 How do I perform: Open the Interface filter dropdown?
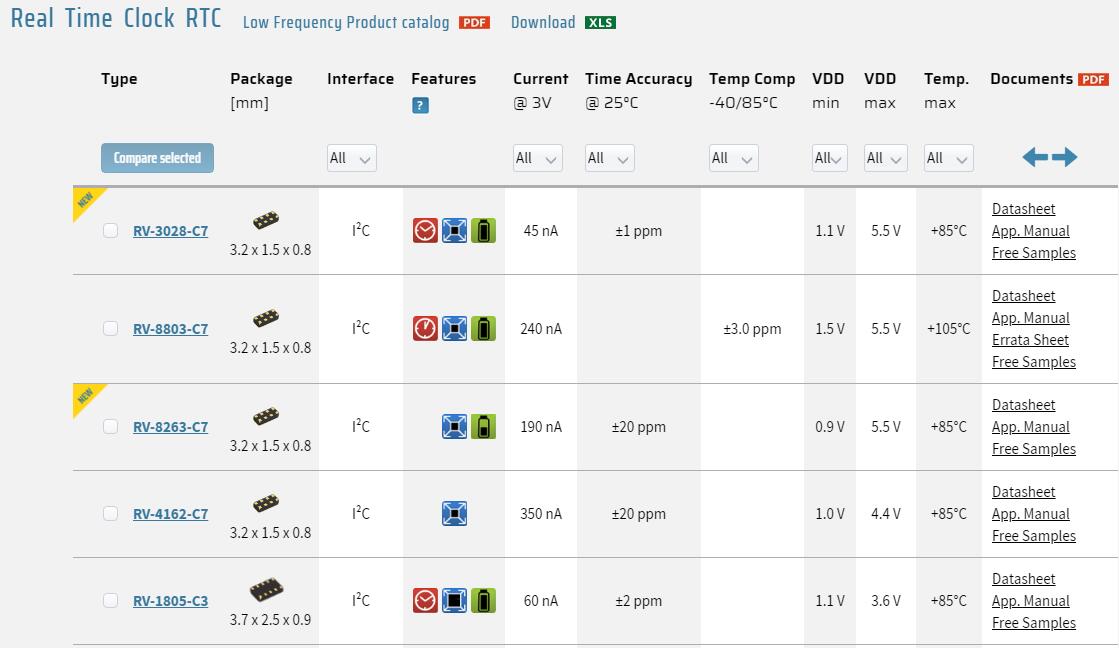351,158
